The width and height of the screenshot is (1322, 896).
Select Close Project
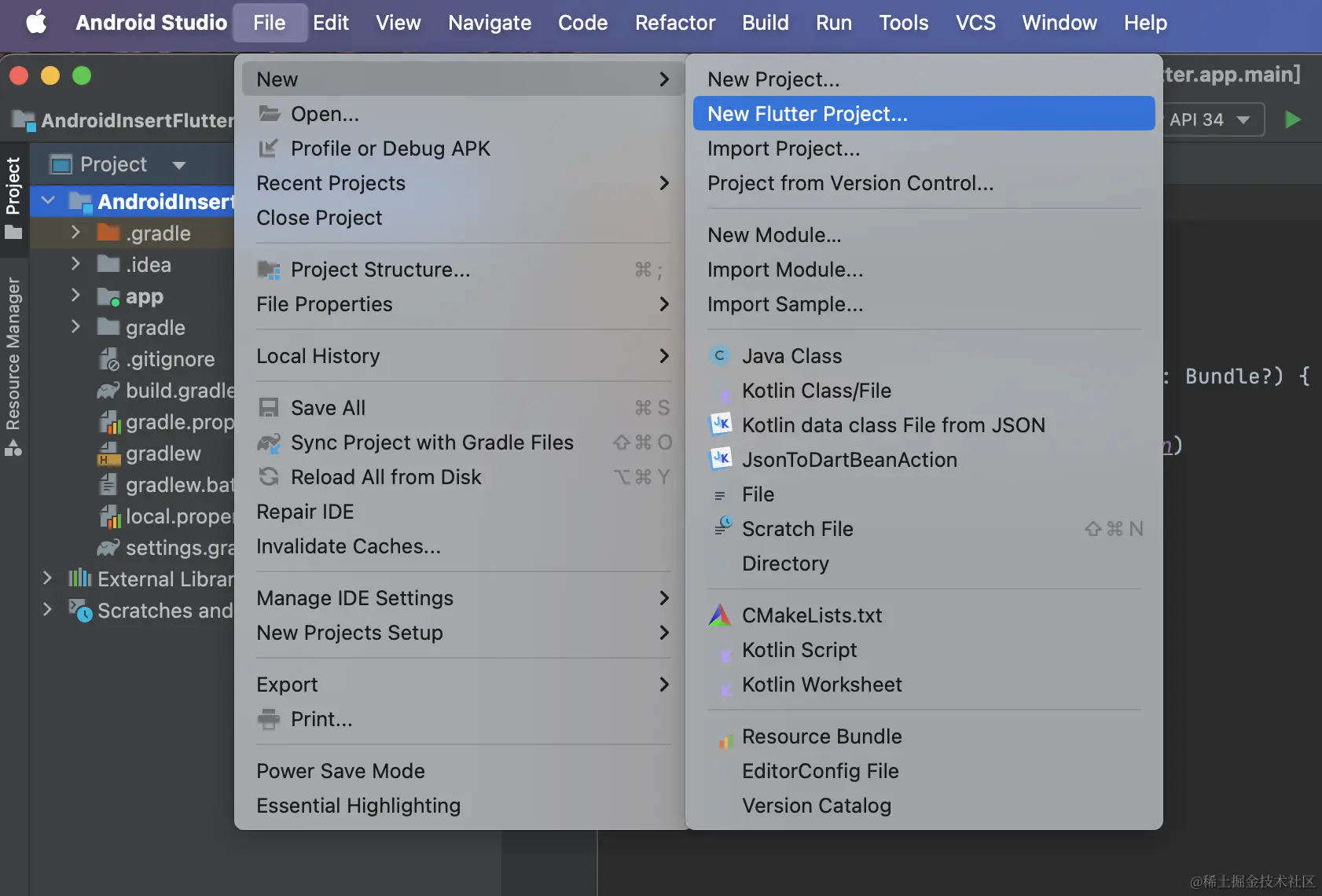(x=464, y=218)
